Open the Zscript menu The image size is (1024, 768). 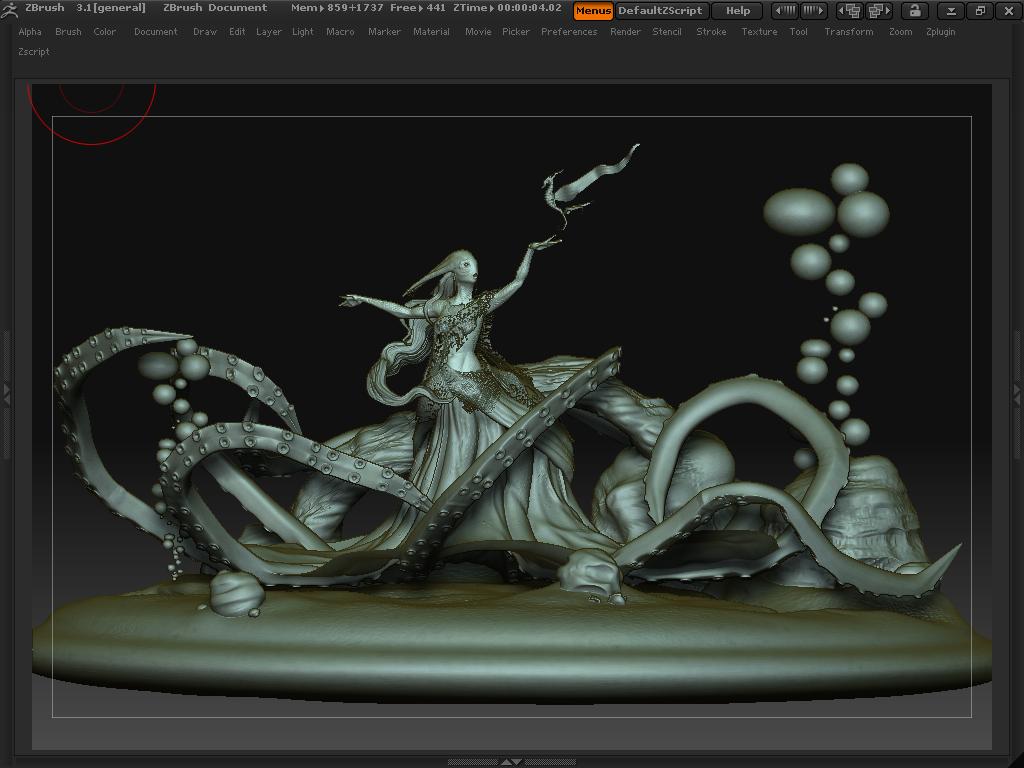pos(34,52)
